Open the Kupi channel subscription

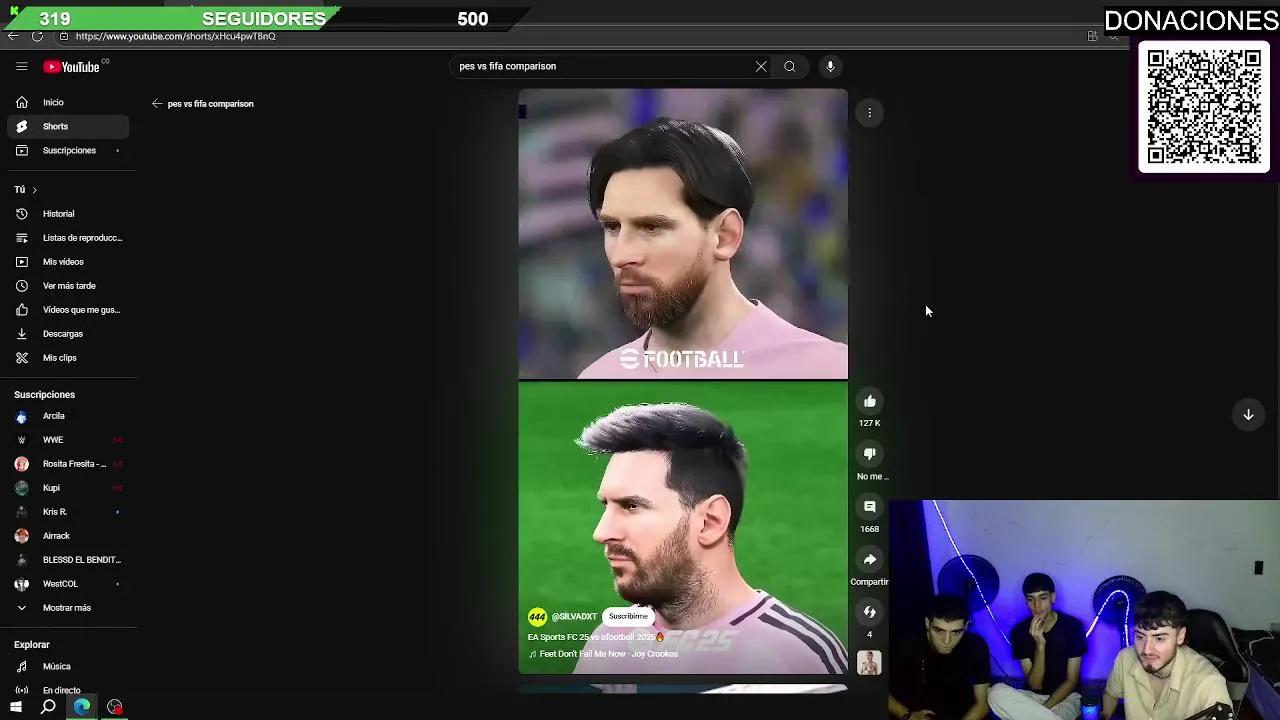[68, 488]
